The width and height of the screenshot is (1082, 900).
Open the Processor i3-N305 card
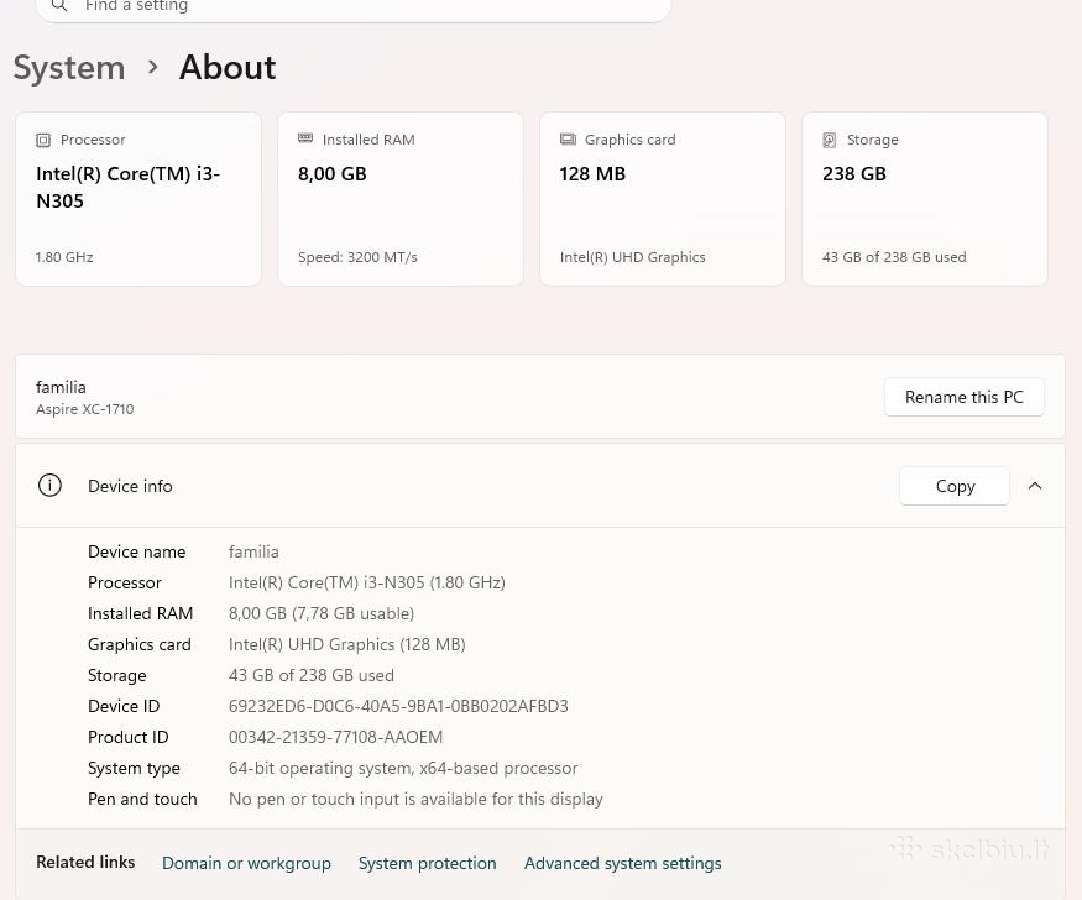pyautogui.click(x=138, y=199)
